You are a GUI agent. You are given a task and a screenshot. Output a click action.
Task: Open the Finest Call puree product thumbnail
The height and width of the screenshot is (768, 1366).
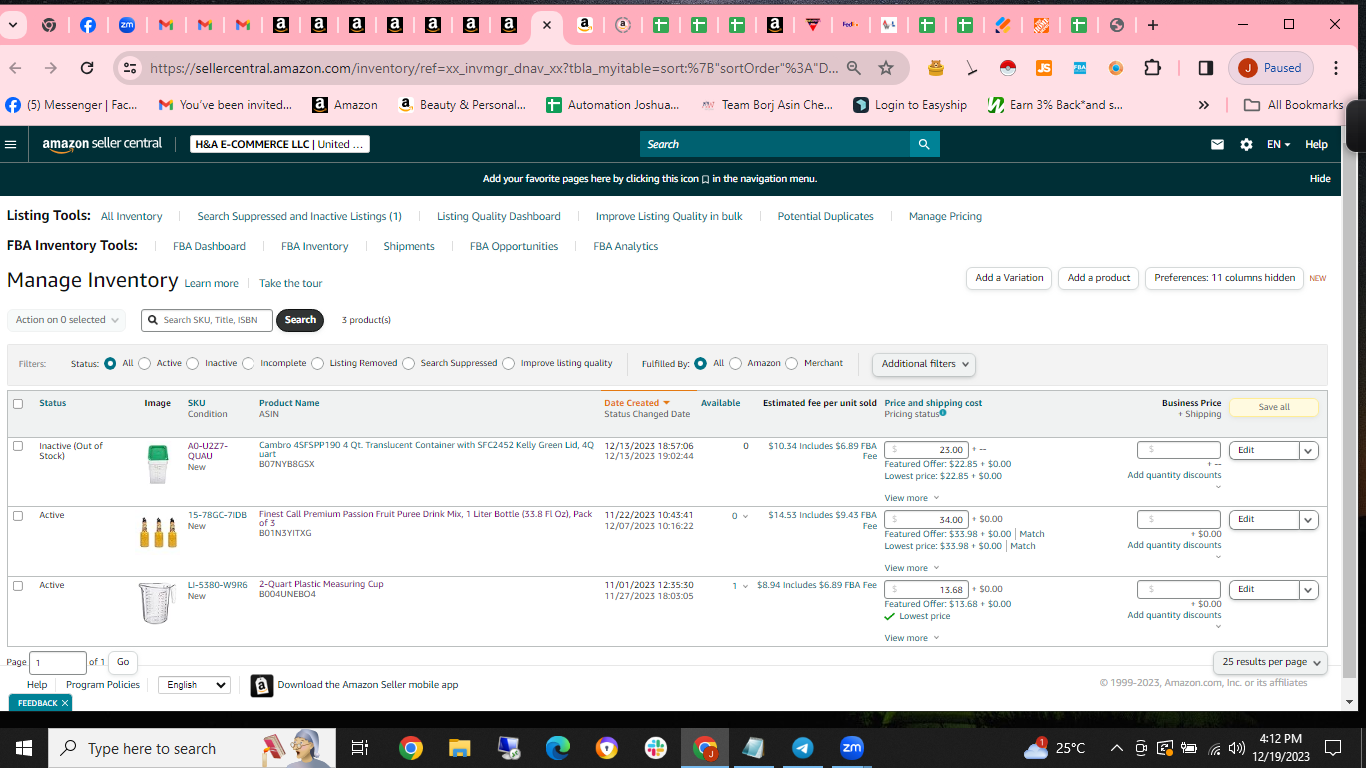pyautogui.click(x=157, y=532)
